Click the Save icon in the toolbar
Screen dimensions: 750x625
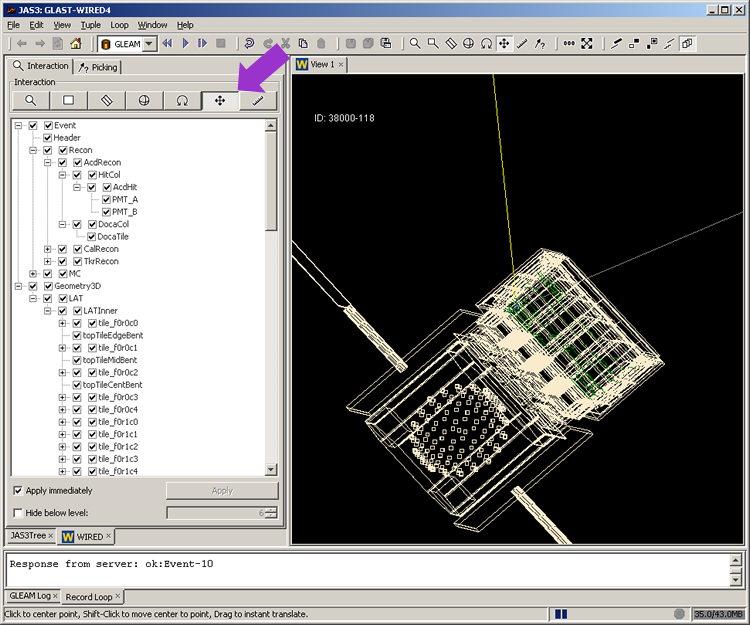pos(351,44)
